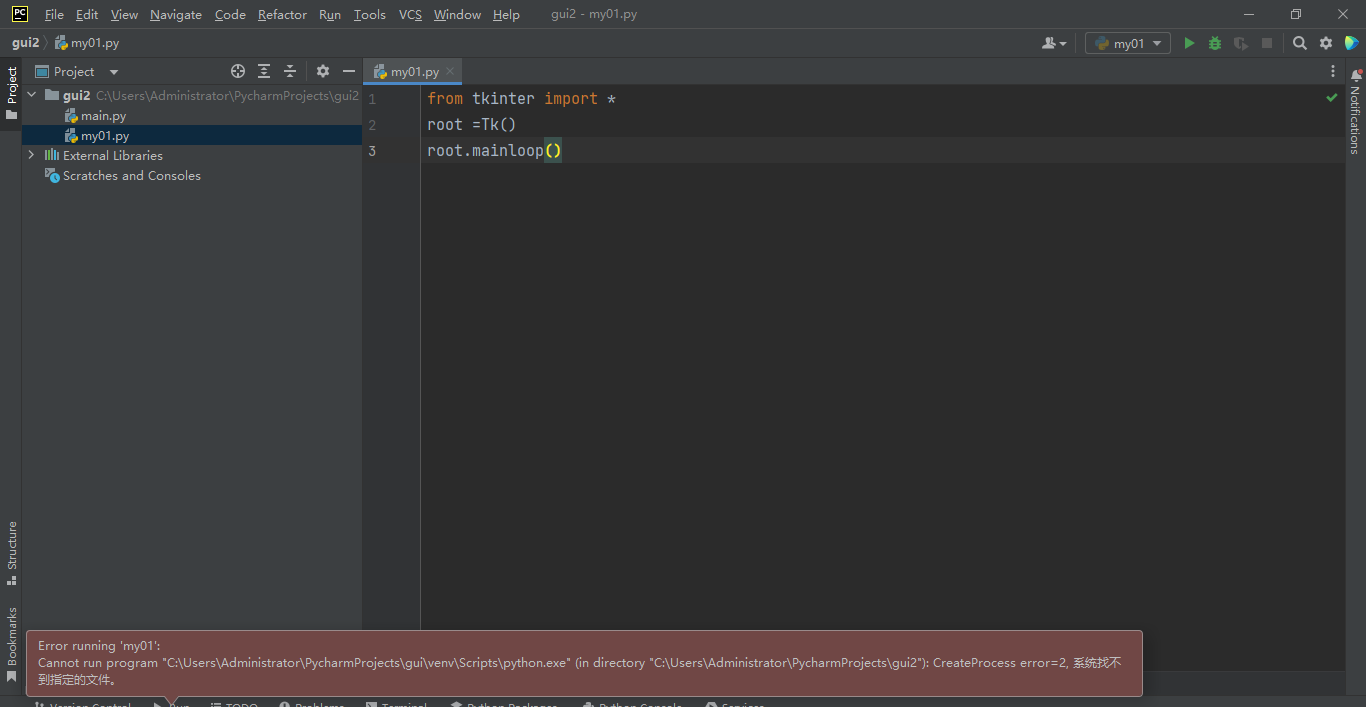Click code line 'from tkinter import *'

(x=521, y=98)
